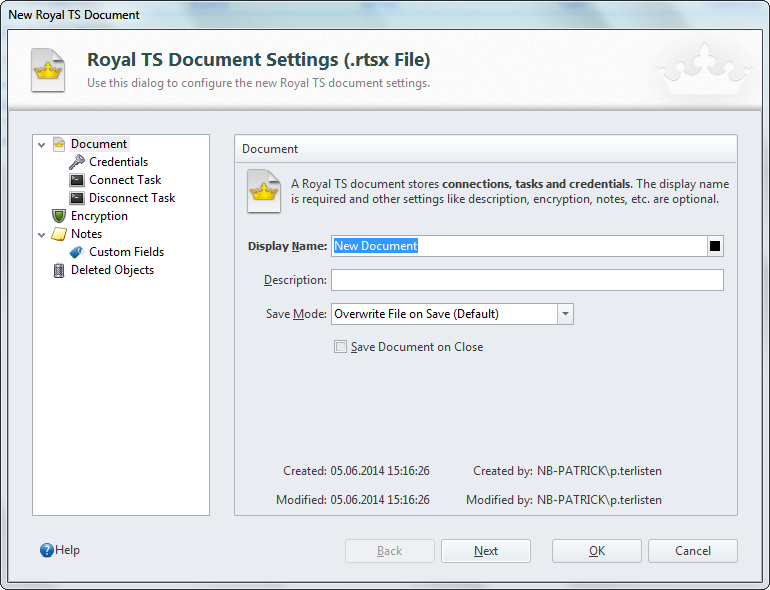
Task: Open the black color picker swatch
Action: coord(715,246)
